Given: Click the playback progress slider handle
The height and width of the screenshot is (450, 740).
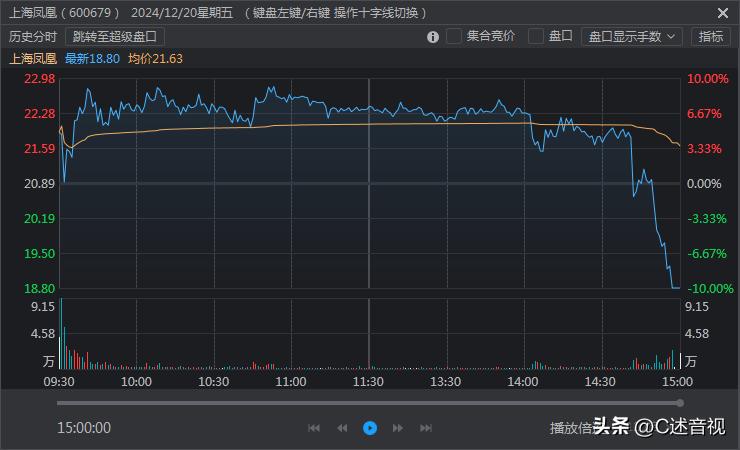Looking at the screenshot, I should click(680, 403).
